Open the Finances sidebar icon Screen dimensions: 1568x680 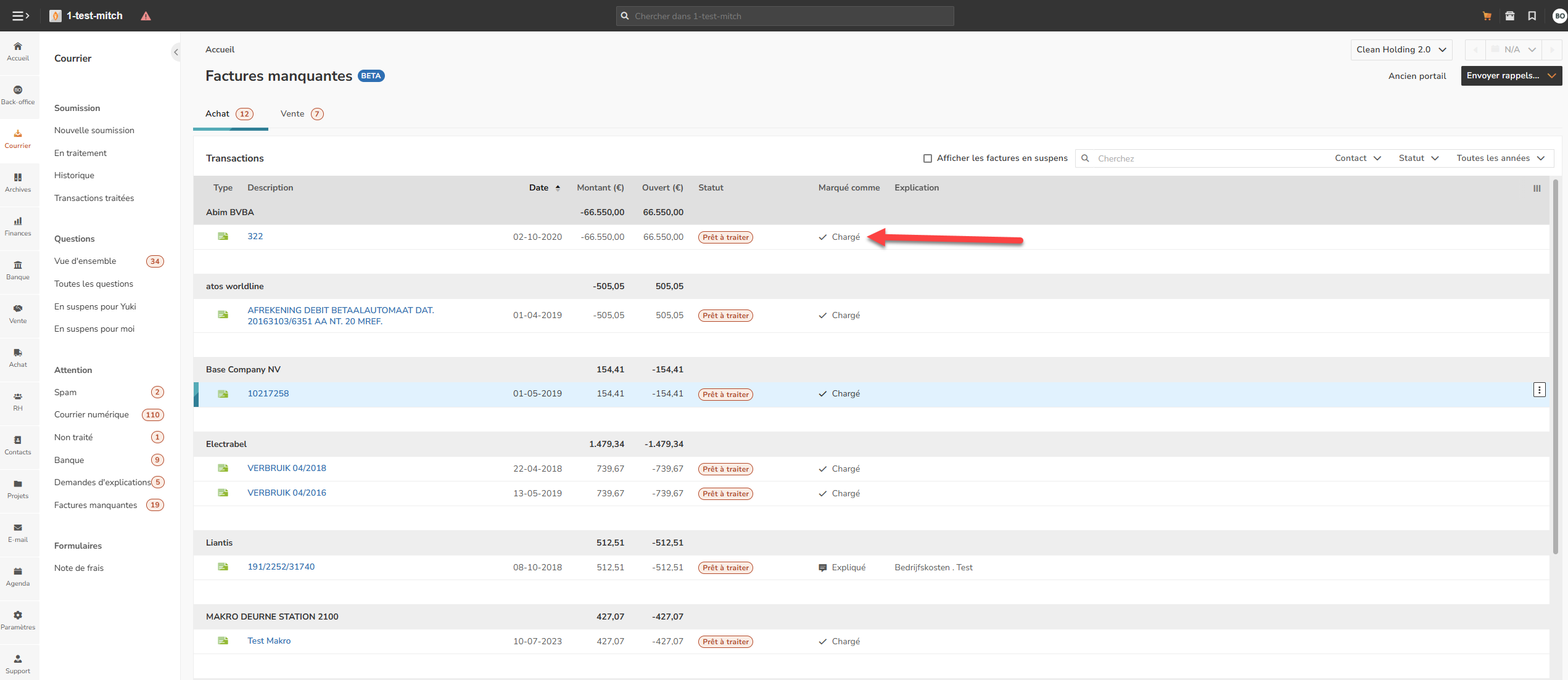click(x=18, y=226)
